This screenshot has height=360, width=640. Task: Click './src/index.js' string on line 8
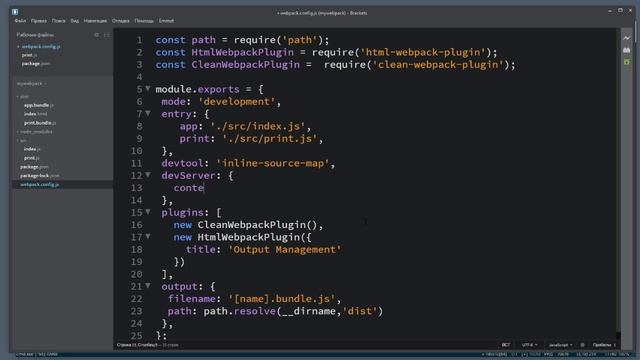[258, 126]
